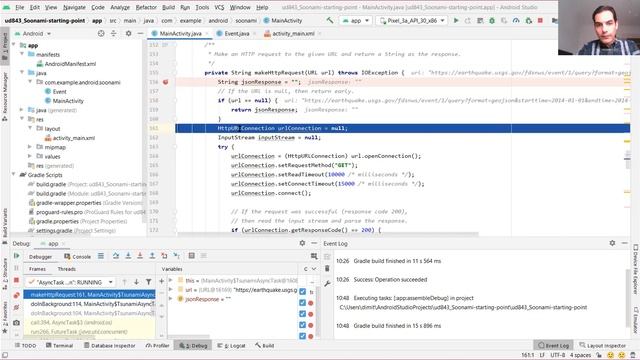Toggle the third checkbox in breakpoints column

(x=302, y=313)
